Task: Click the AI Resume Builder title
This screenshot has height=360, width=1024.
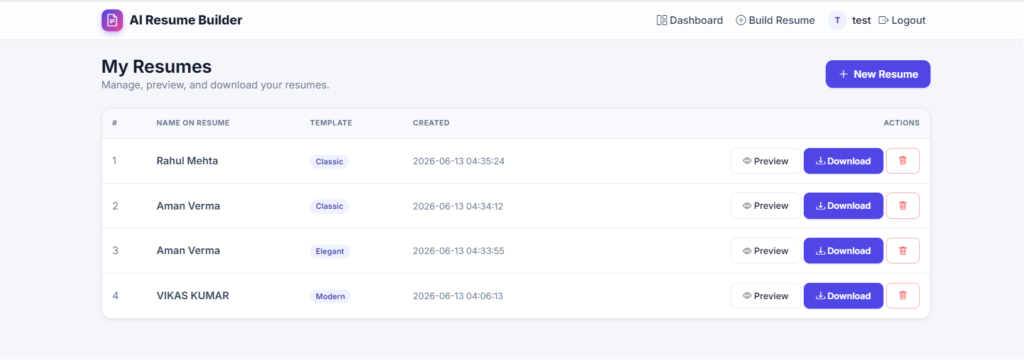Action: pos(185,20)
